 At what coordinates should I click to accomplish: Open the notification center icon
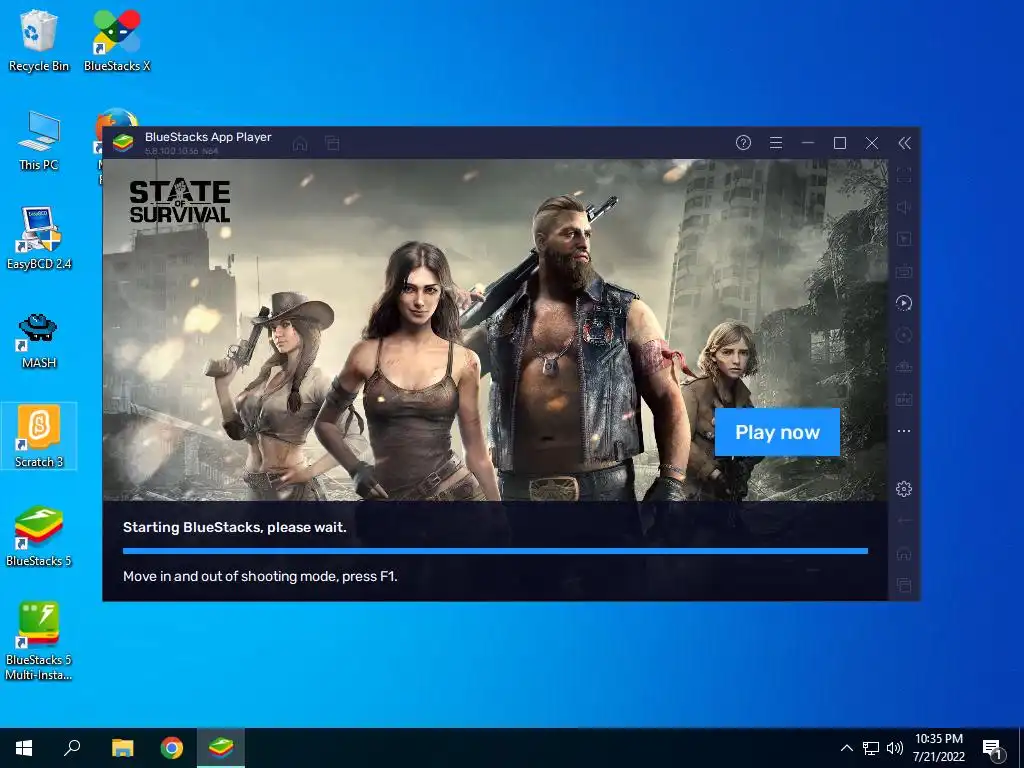pos(992,749)
